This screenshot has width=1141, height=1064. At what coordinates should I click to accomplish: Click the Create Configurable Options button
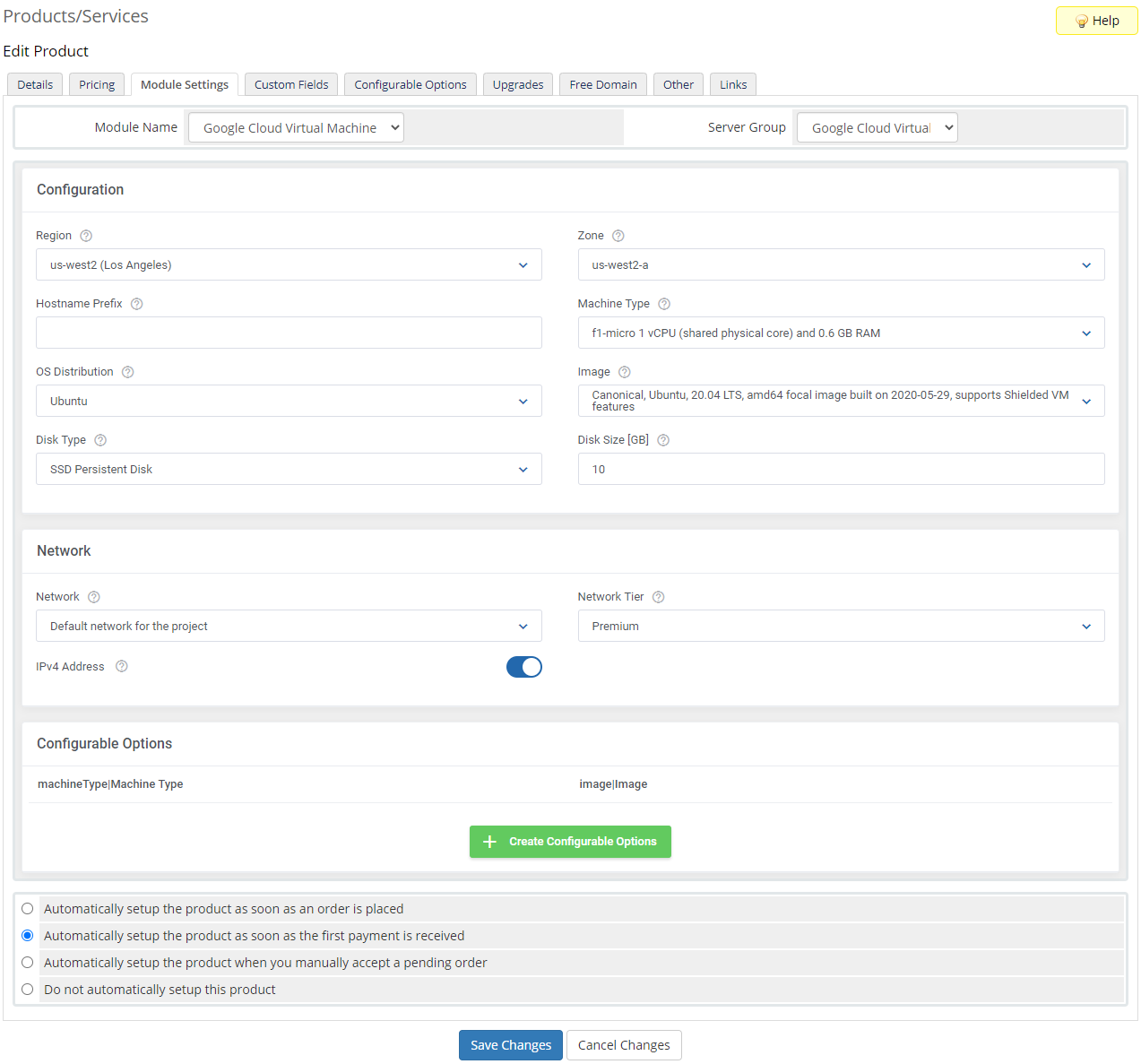coord(570,841)
